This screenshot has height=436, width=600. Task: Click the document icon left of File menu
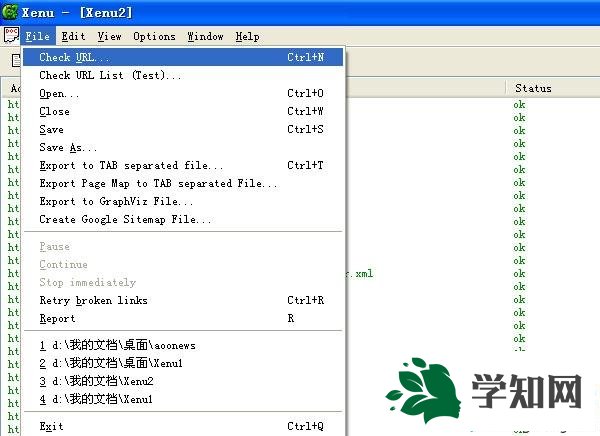pos(11,36)
